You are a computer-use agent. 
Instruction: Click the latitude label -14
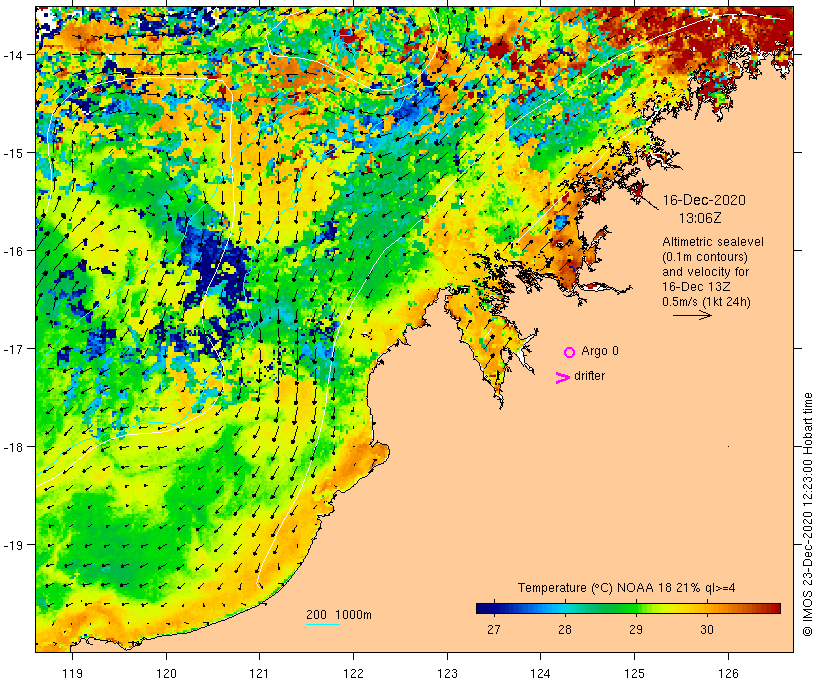[13, 55]
